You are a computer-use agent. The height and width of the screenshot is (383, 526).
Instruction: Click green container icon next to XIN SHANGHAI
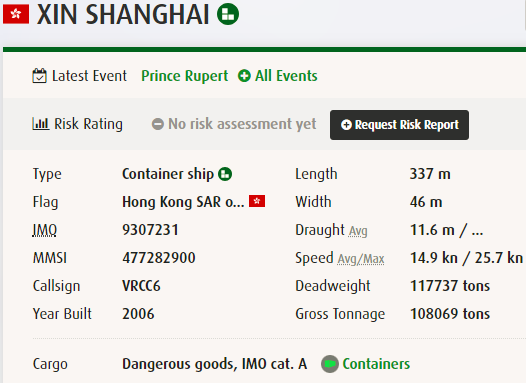pos(228,14)
